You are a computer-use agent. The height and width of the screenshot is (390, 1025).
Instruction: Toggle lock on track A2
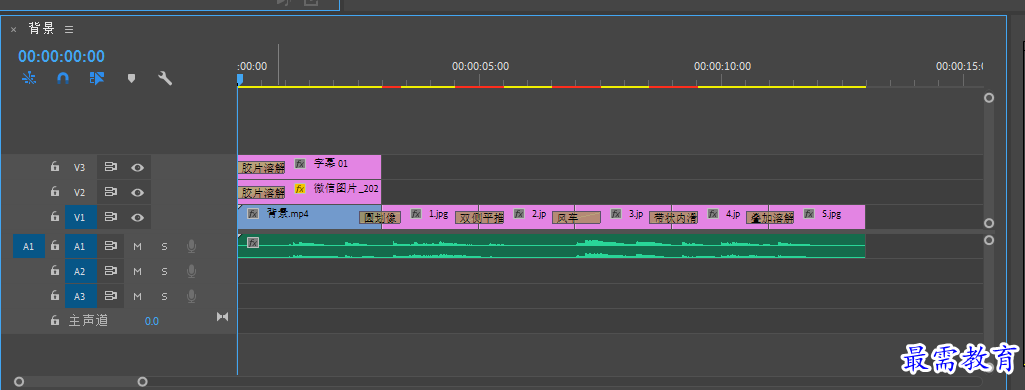pos(56,270)
